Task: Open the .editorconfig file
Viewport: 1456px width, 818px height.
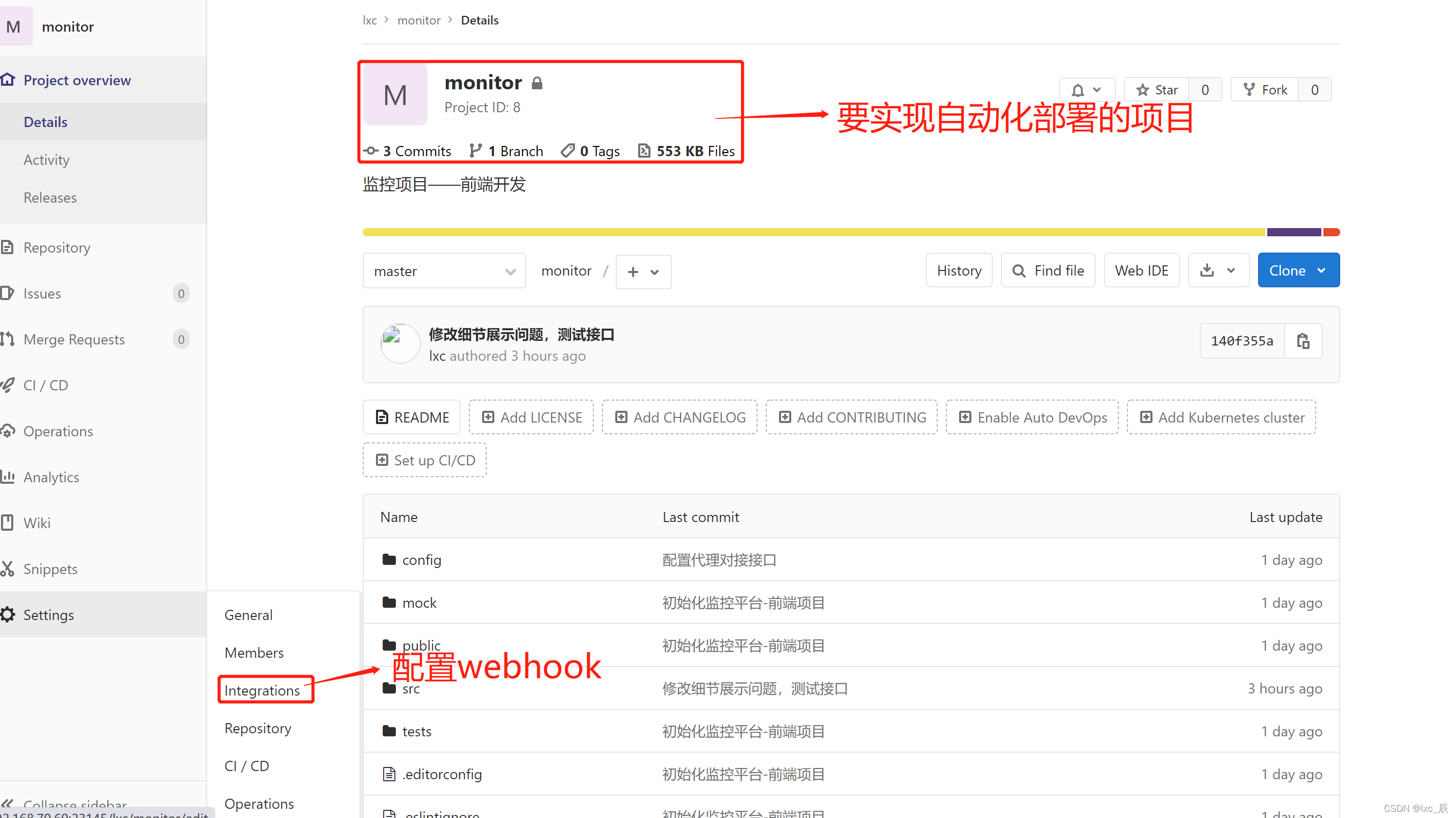Action: point(442,774)
